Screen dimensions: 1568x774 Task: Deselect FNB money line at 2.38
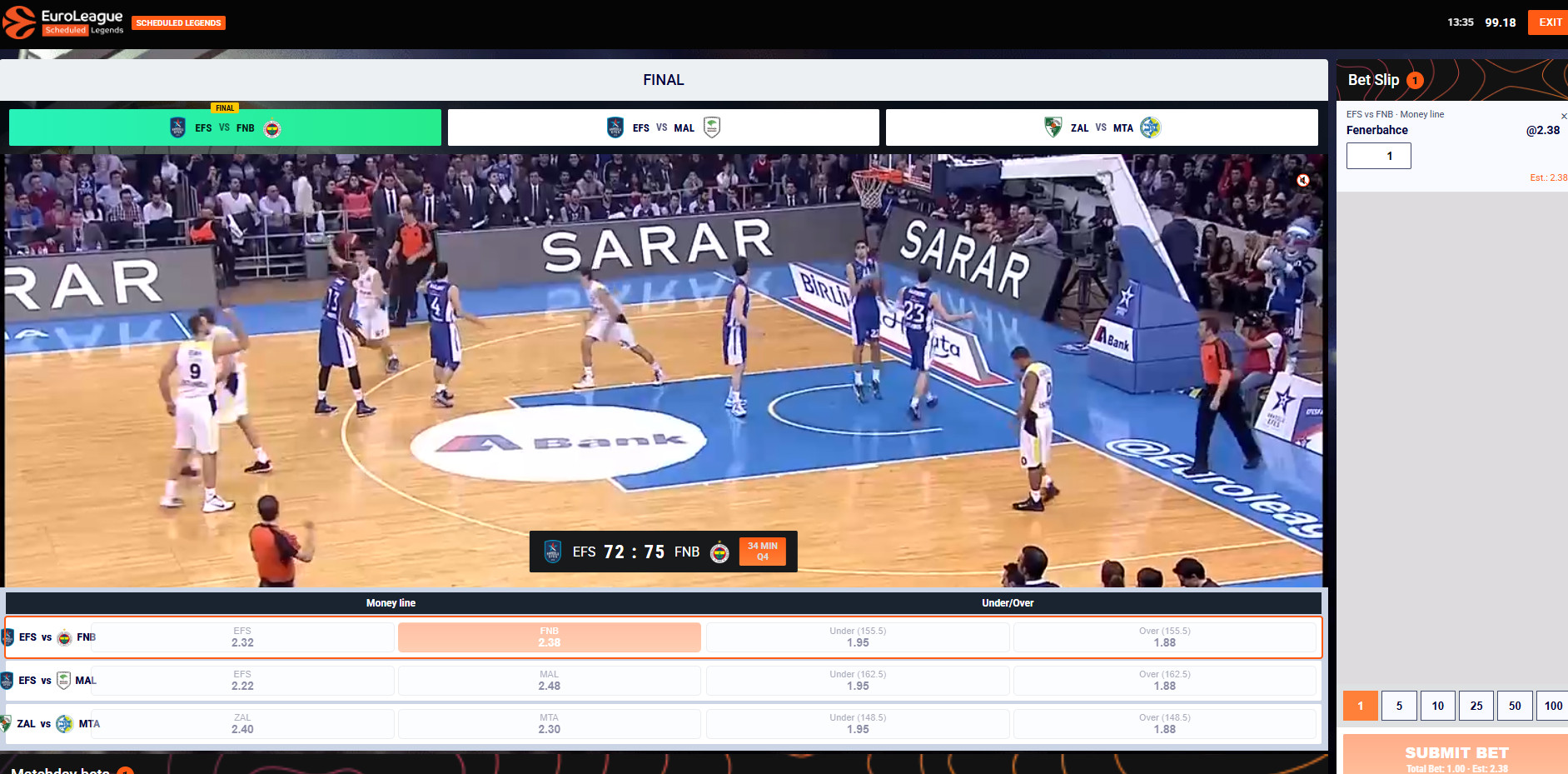pyautogui.click(x=550, y=637)
